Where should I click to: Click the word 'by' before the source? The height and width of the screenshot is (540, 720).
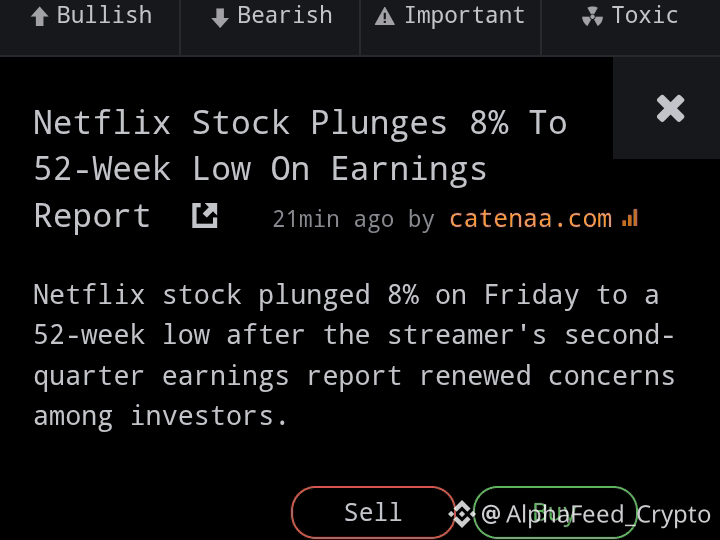[421, 219]
